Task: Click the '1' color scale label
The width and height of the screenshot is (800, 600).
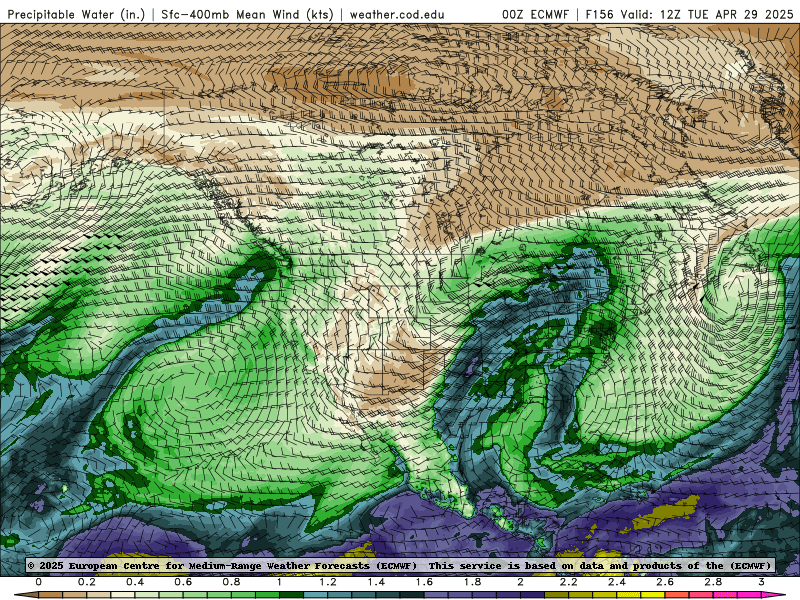Action: coord(280,582)
